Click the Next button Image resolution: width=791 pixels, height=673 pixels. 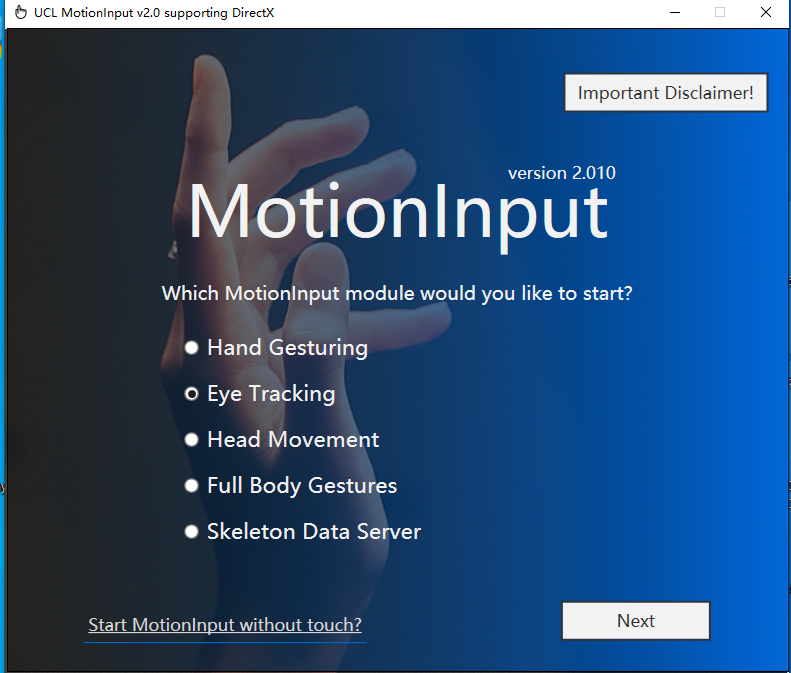[636, 621]
